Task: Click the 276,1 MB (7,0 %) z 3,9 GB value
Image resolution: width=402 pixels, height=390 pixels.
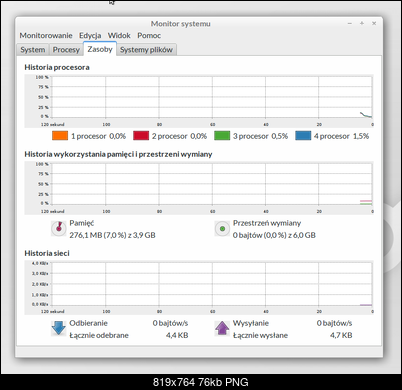Action: pos(112,235)
